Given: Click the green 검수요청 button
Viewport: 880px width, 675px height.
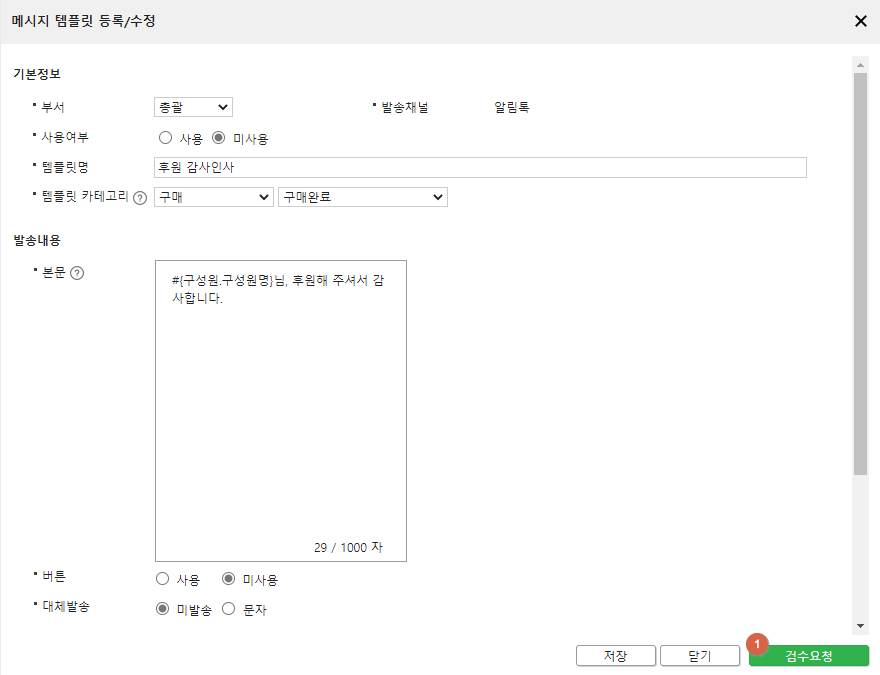Looking at the screenshot, I should [x=809, y=655].
